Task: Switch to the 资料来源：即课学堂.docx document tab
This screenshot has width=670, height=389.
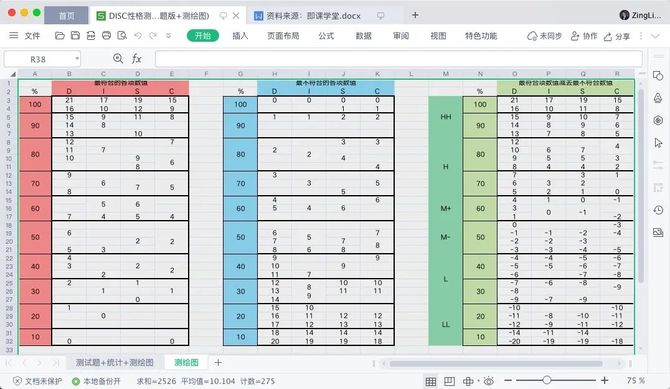Action: (x=314, y=16)
